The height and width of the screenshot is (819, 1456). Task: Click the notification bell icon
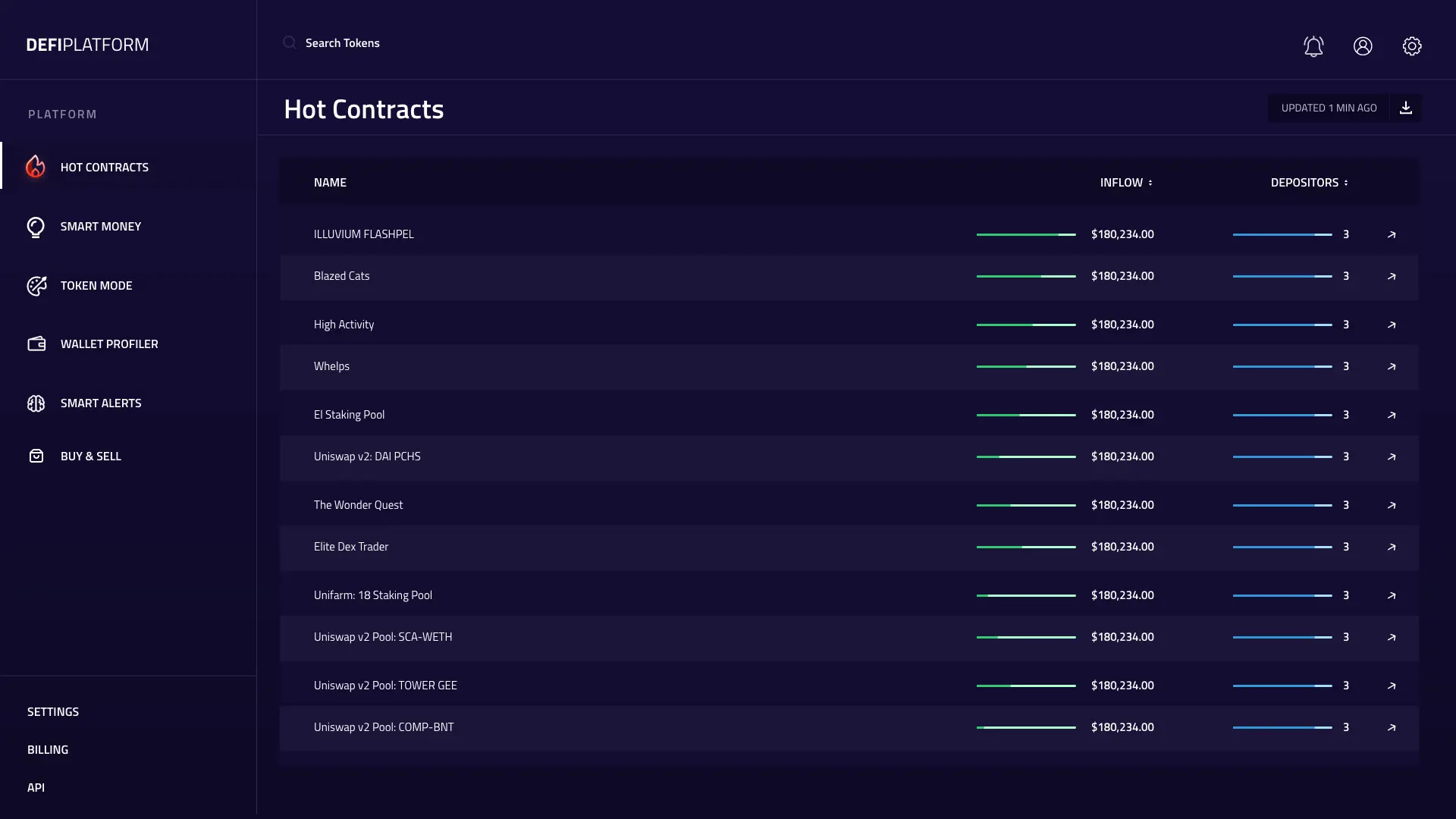(1313, 46)
